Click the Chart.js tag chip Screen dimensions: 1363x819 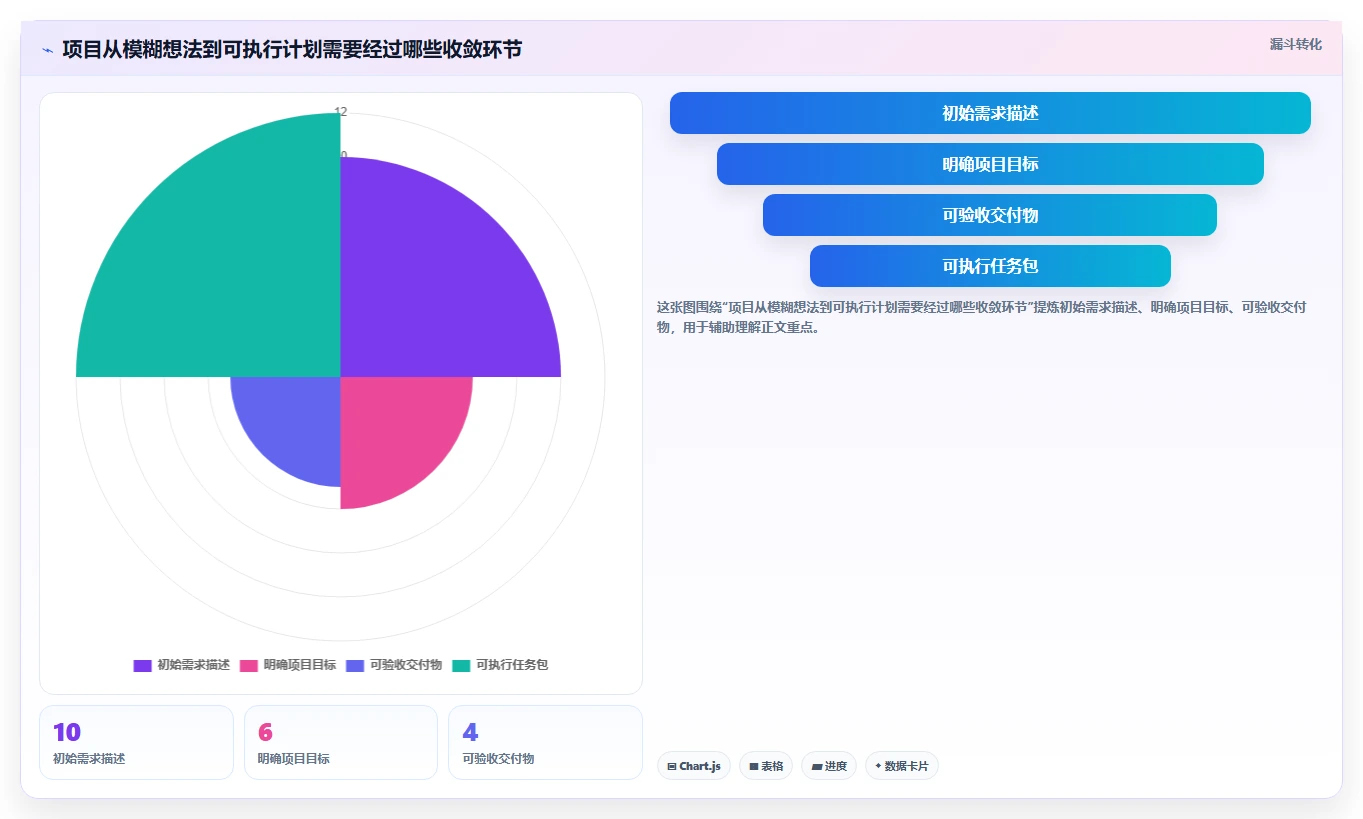(x=694, y=766)
